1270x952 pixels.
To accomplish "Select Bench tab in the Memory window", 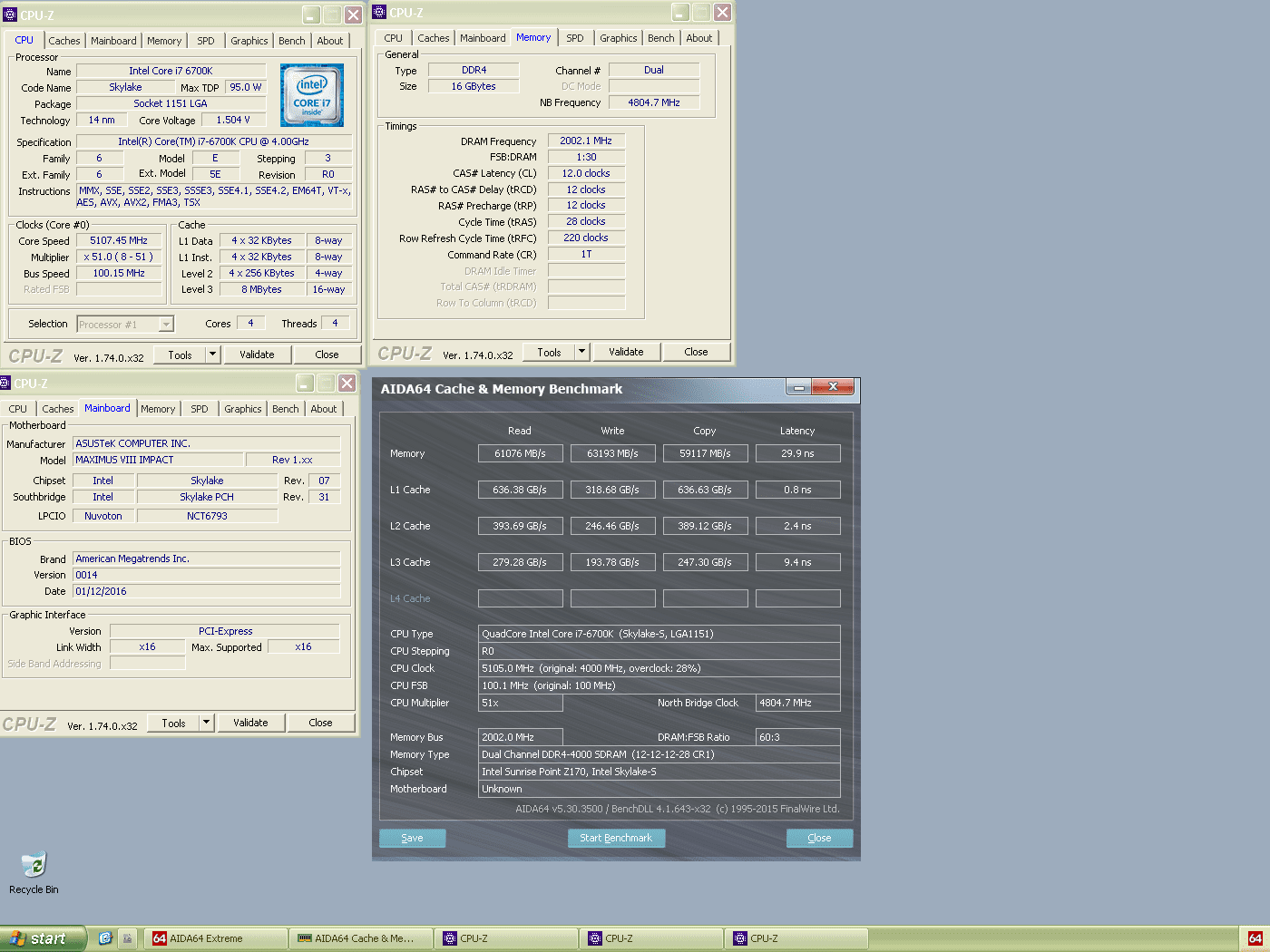I will (661, 38).
